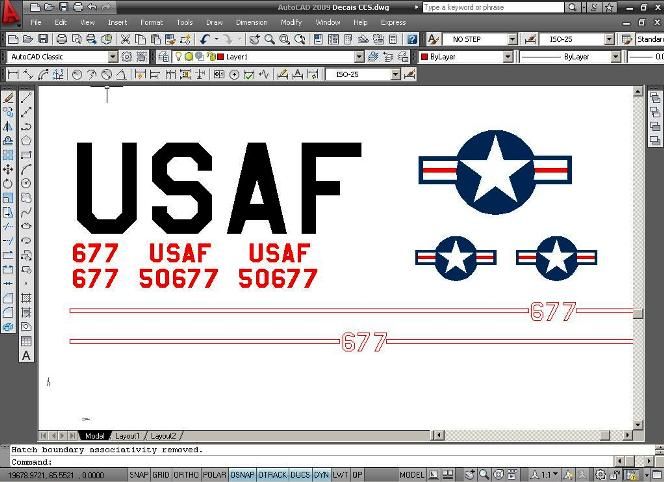Click in the keyword or phrase search field
The width and height of the screenshot is (664, 482).
(x=493, y=7)
